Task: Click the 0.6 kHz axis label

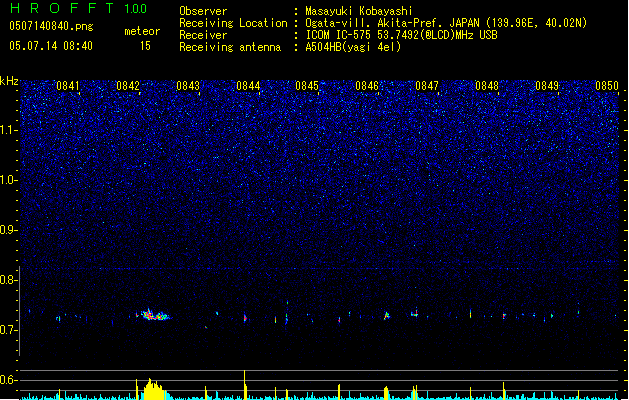Action: (x=8, y=380)
